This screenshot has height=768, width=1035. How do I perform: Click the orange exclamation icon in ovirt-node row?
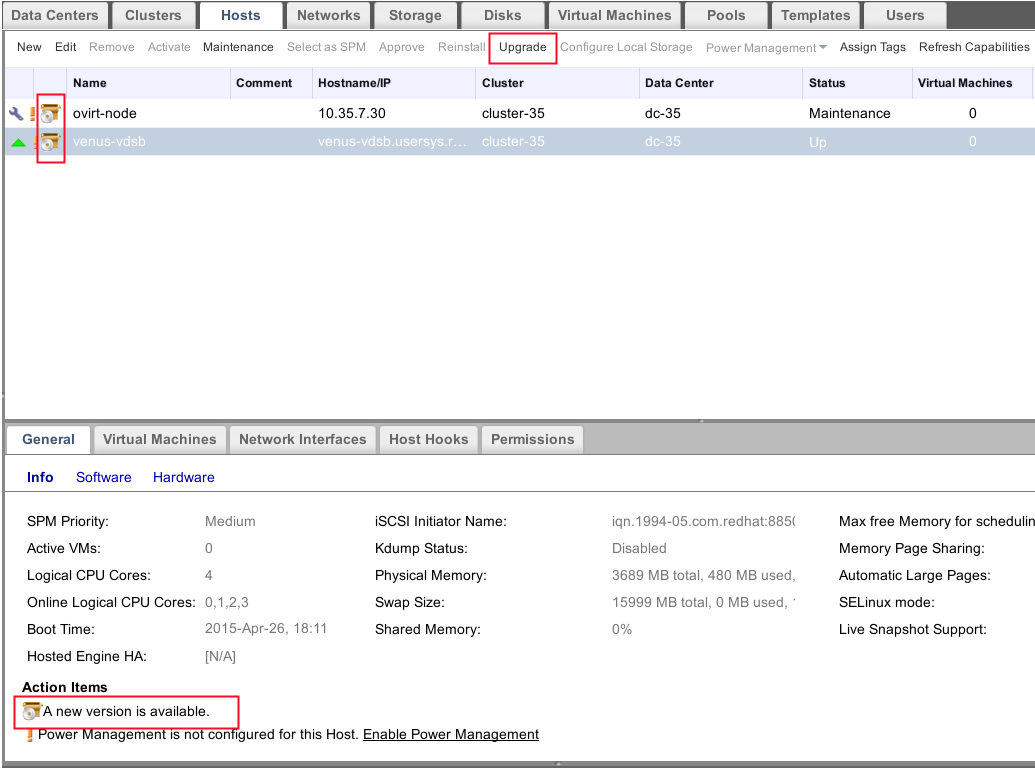coord(33,114)
